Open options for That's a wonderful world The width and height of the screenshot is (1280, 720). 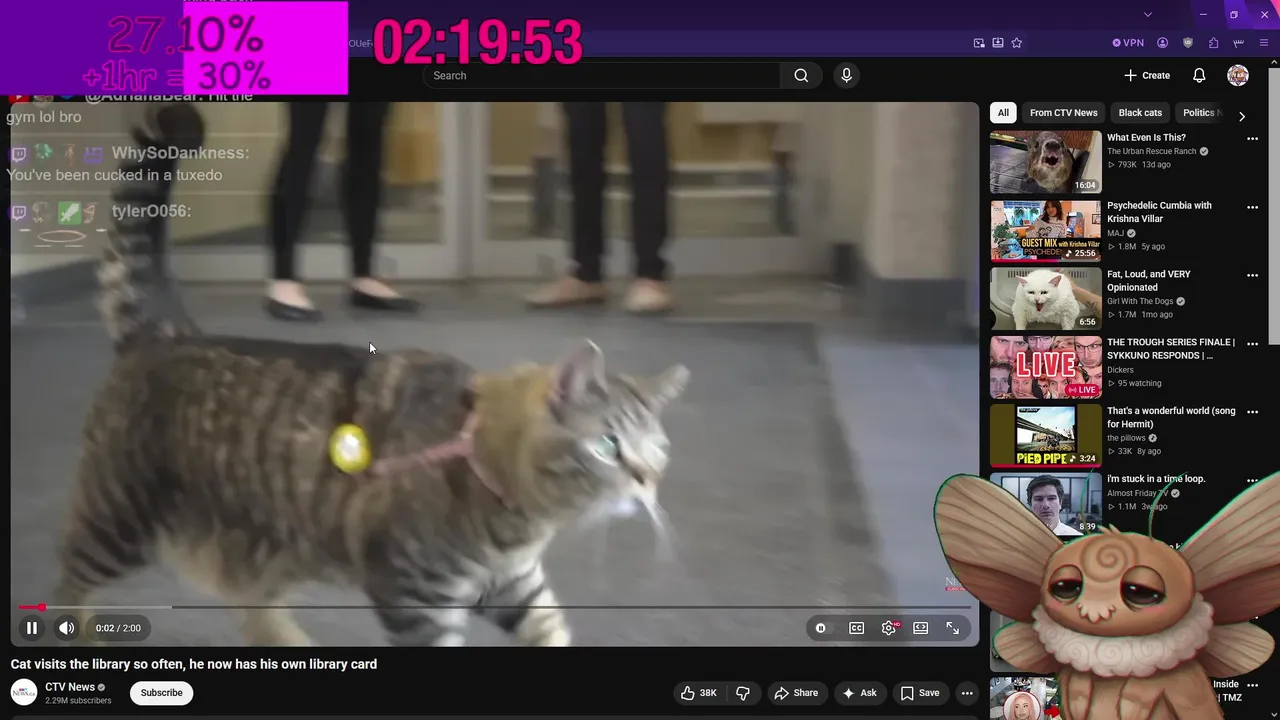[1252, 412]
